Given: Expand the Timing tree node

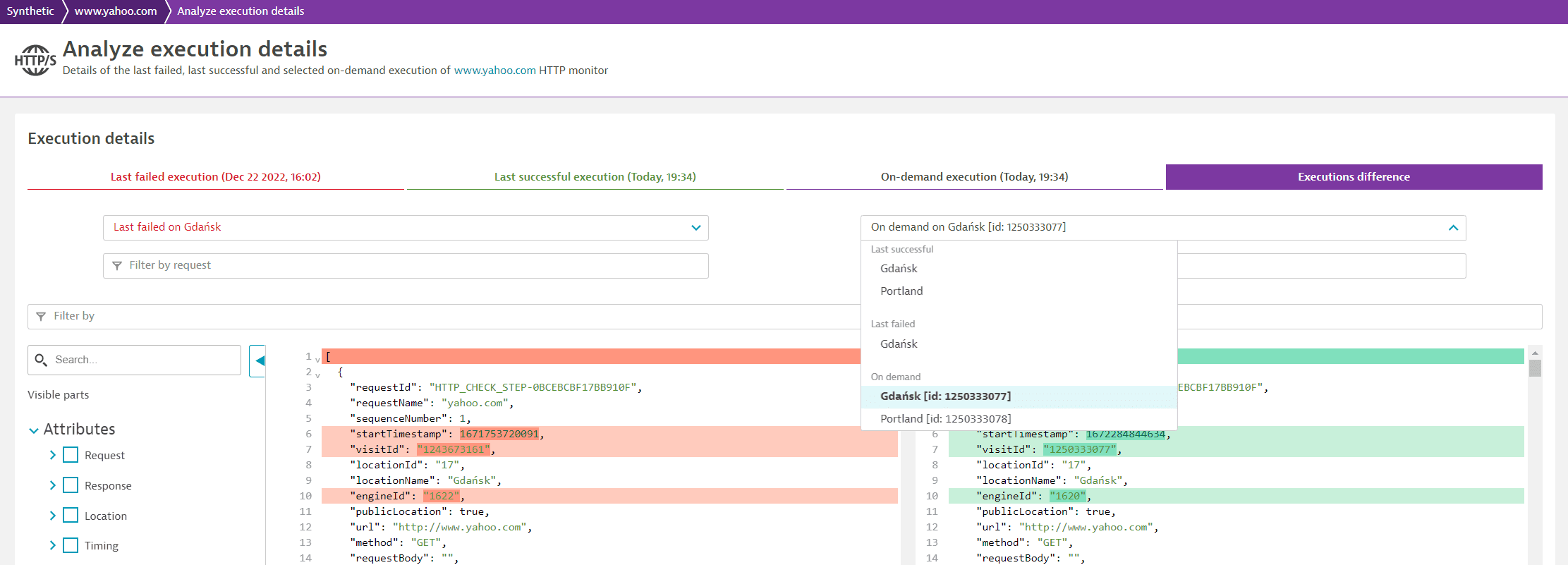Looking at the screenshot, I should [52, 545].
